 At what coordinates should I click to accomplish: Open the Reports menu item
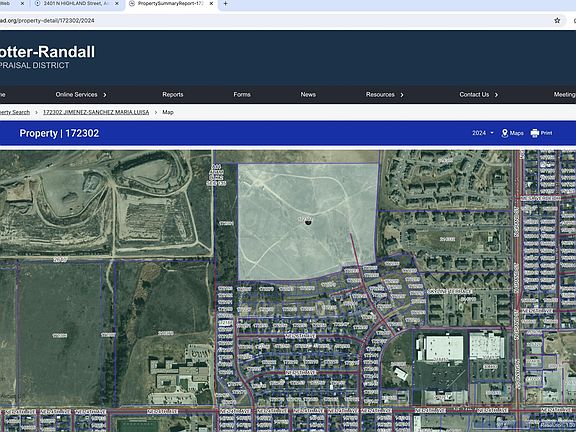pyautogui.click(x=173, y=95)
